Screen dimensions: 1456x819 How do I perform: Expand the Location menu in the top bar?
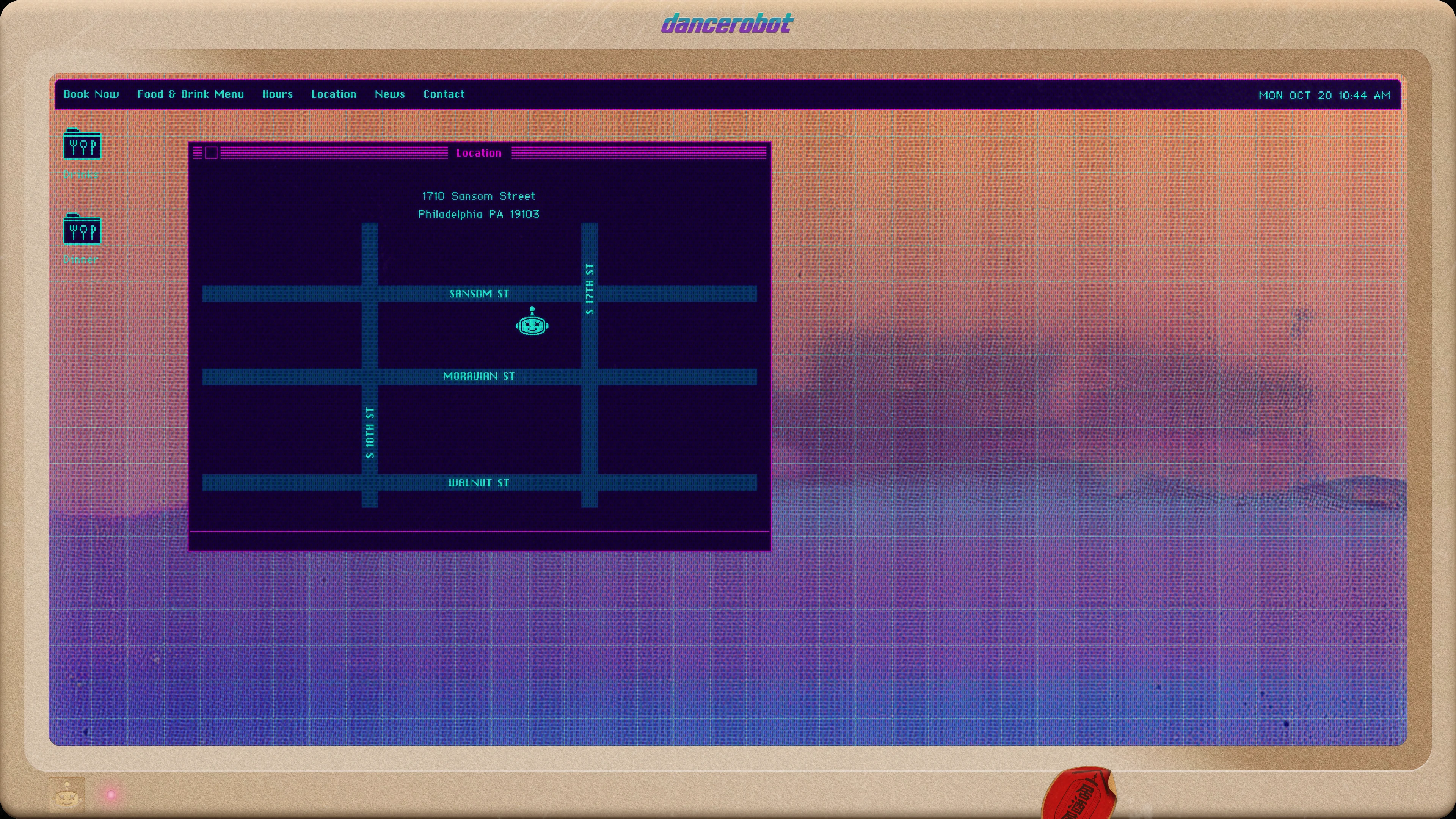(334, 94)
